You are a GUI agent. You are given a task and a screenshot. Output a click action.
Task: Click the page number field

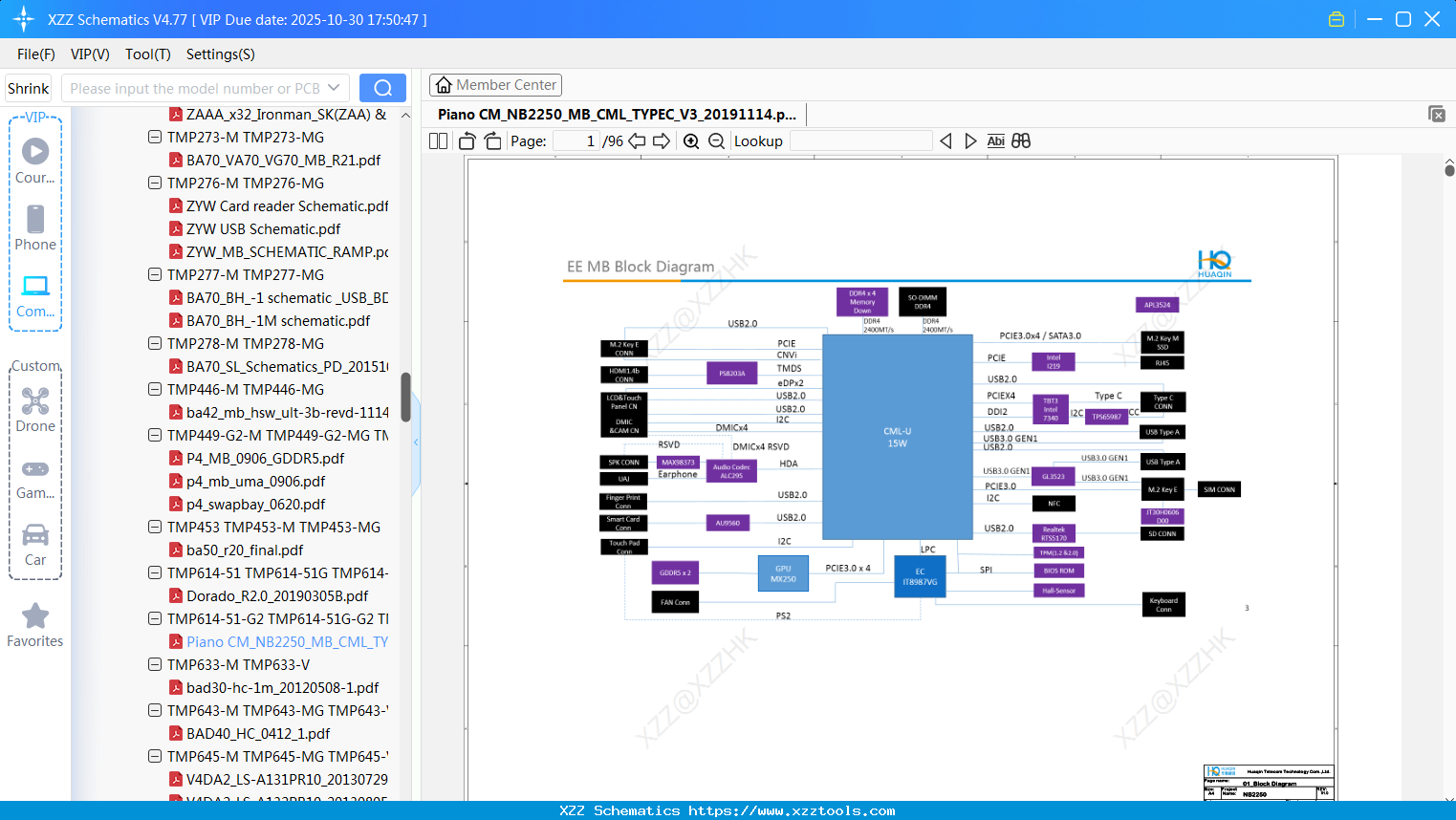pos(576,141)
